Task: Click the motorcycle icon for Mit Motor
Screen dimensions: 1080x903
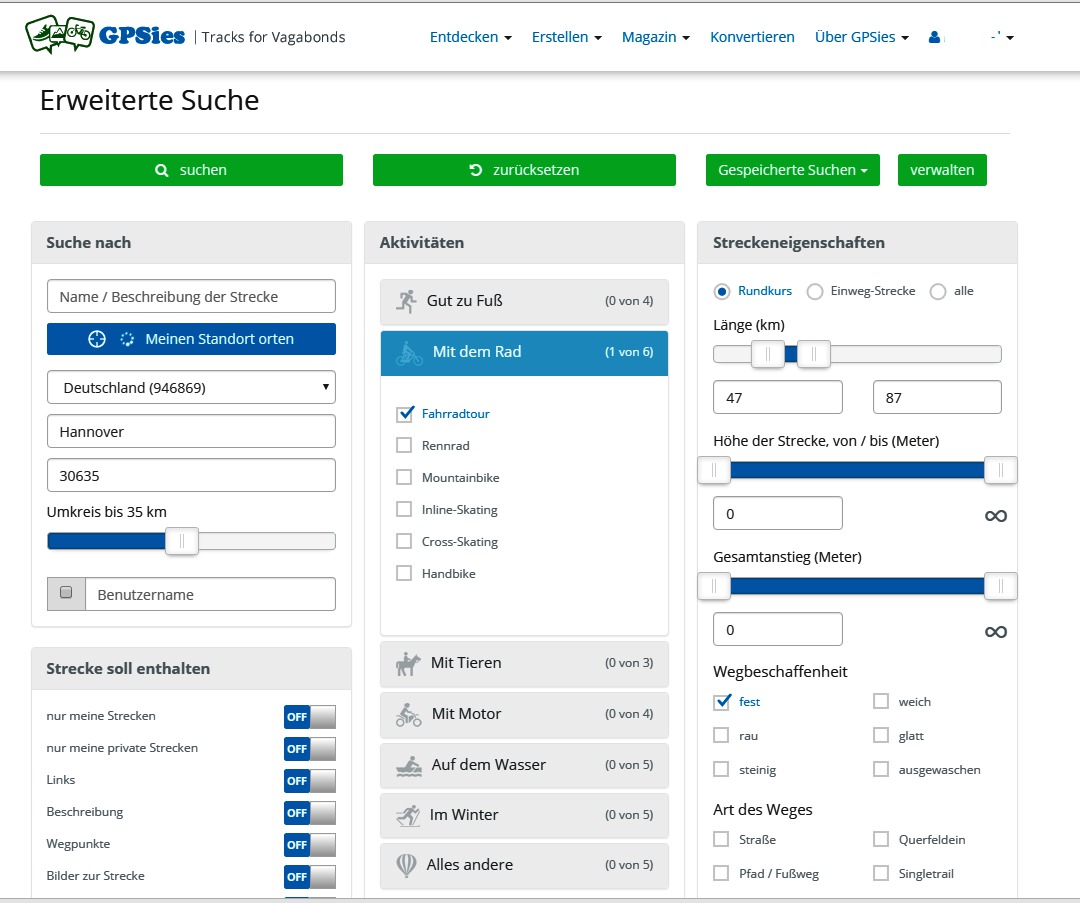Action: tap(408, 714)
